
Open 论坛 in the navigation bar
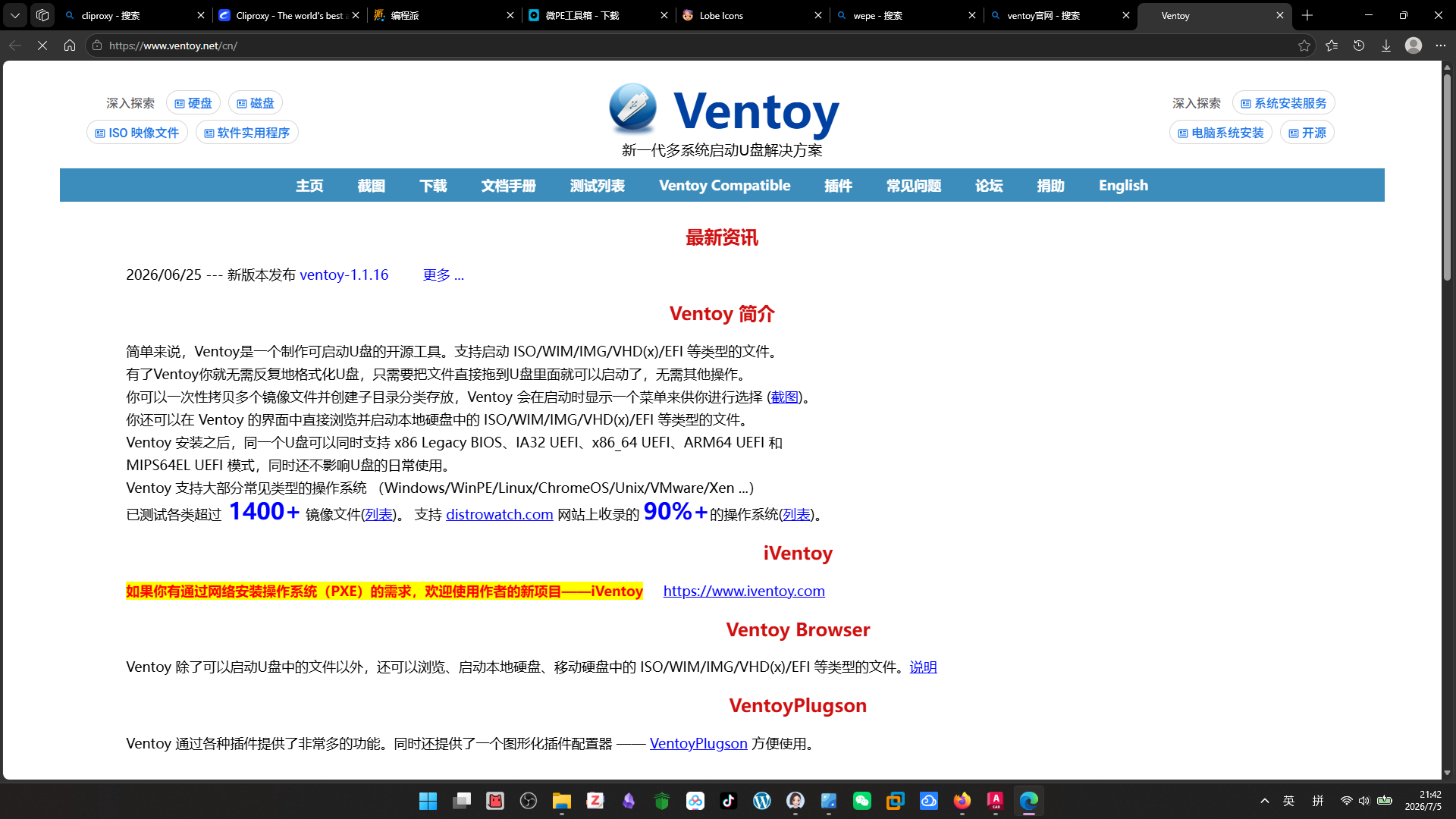989,186
